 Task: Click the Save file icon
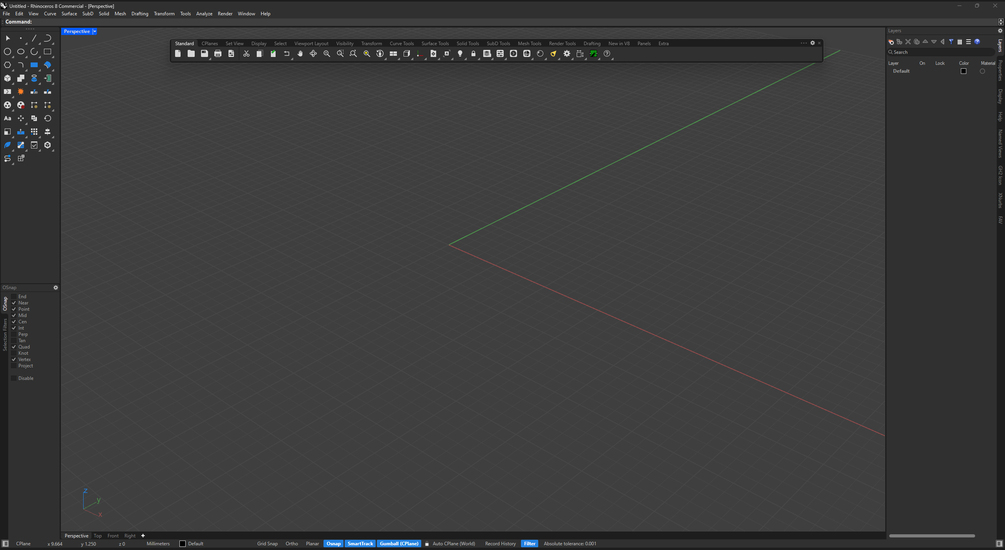pos(204,54)
